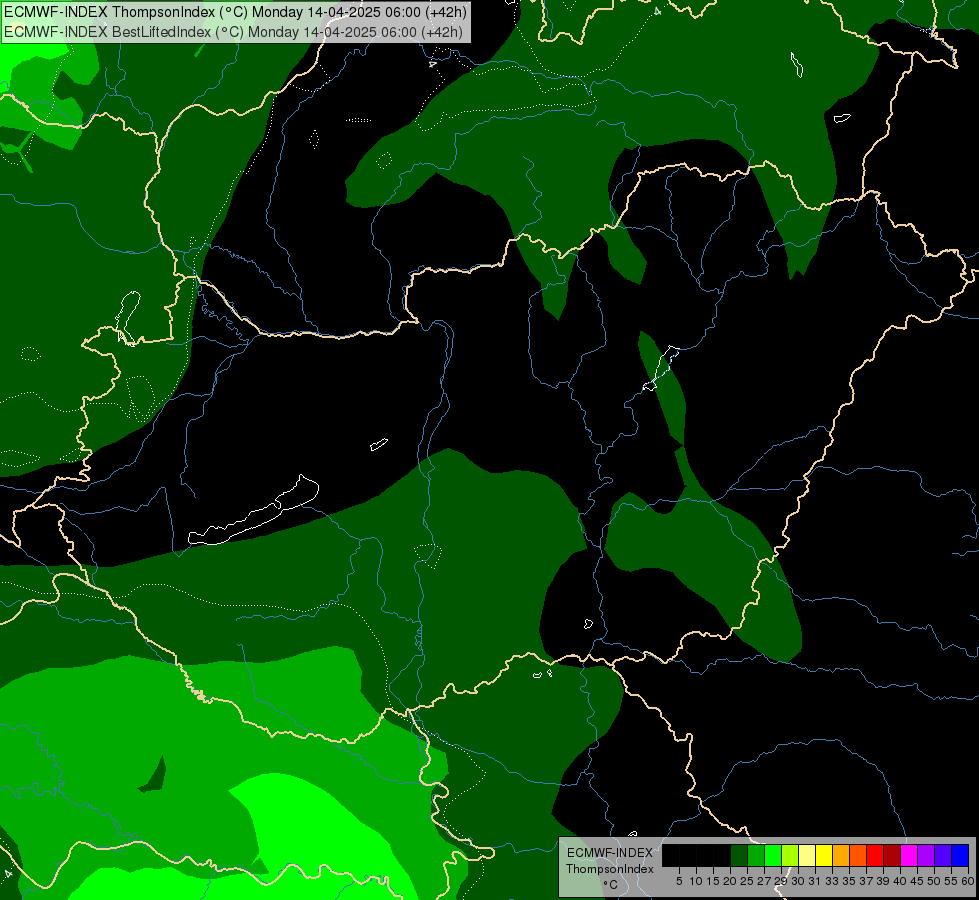Click legend scale value 5
The width and height of the screenshot is (979, 900).
(679, 881)
